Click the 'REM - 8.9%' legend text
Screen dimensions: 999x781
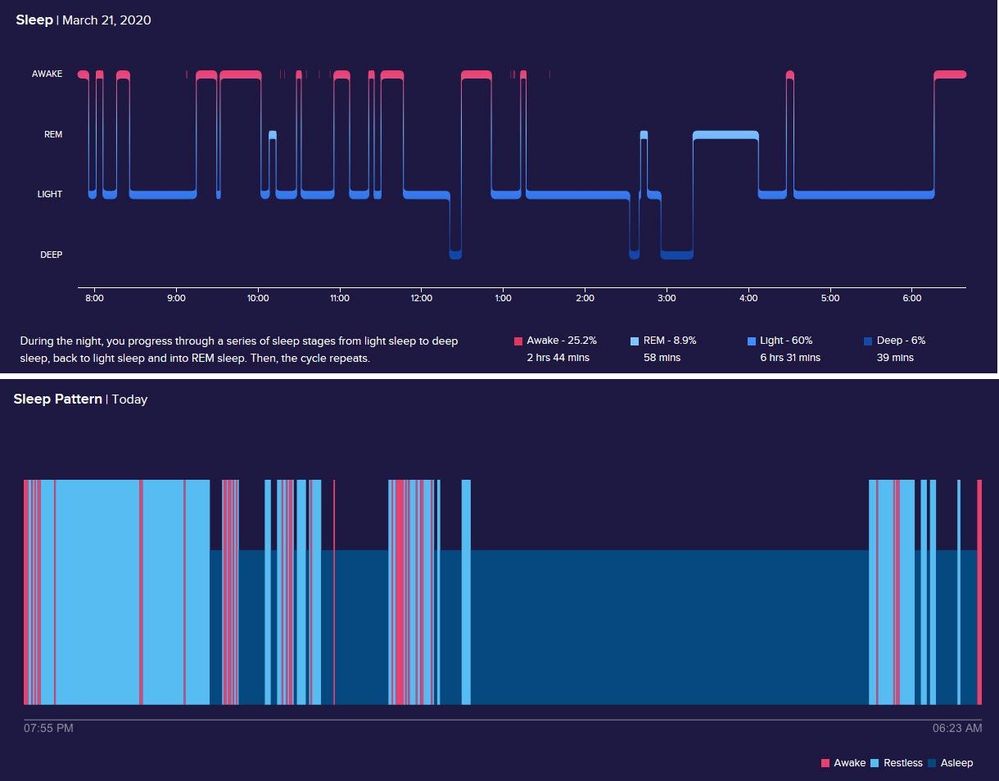(670, 341)
